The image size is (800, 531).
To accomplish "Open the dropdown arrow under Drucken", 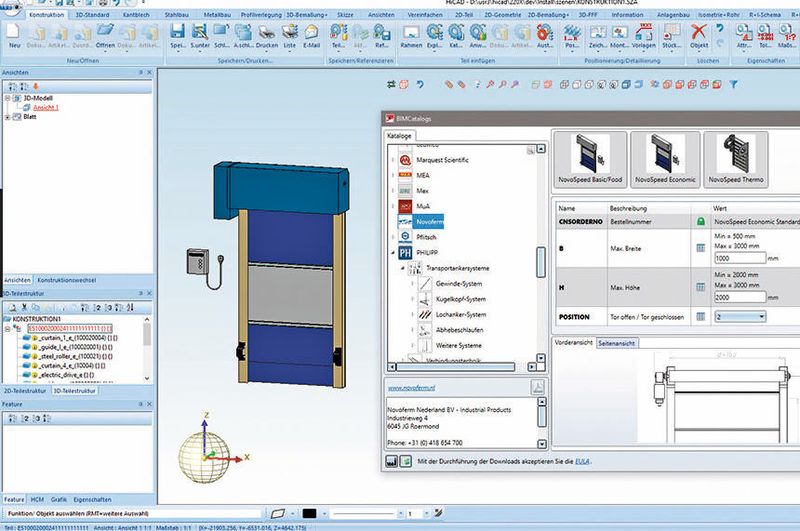I will [x=267, y=52].
